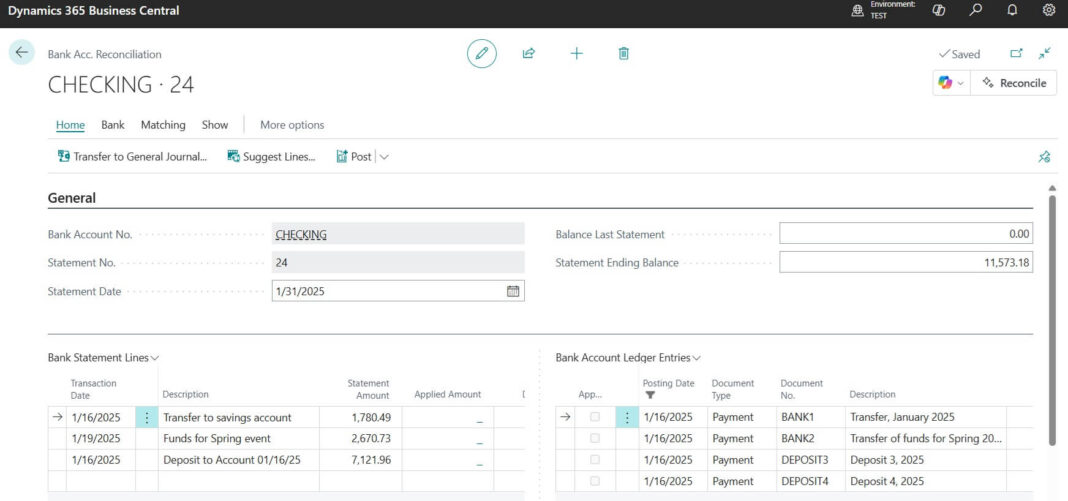Expand the Bank Statement Lines menu
The image size is (1068, 501).
pyautogui.click(x=155, y=357)
